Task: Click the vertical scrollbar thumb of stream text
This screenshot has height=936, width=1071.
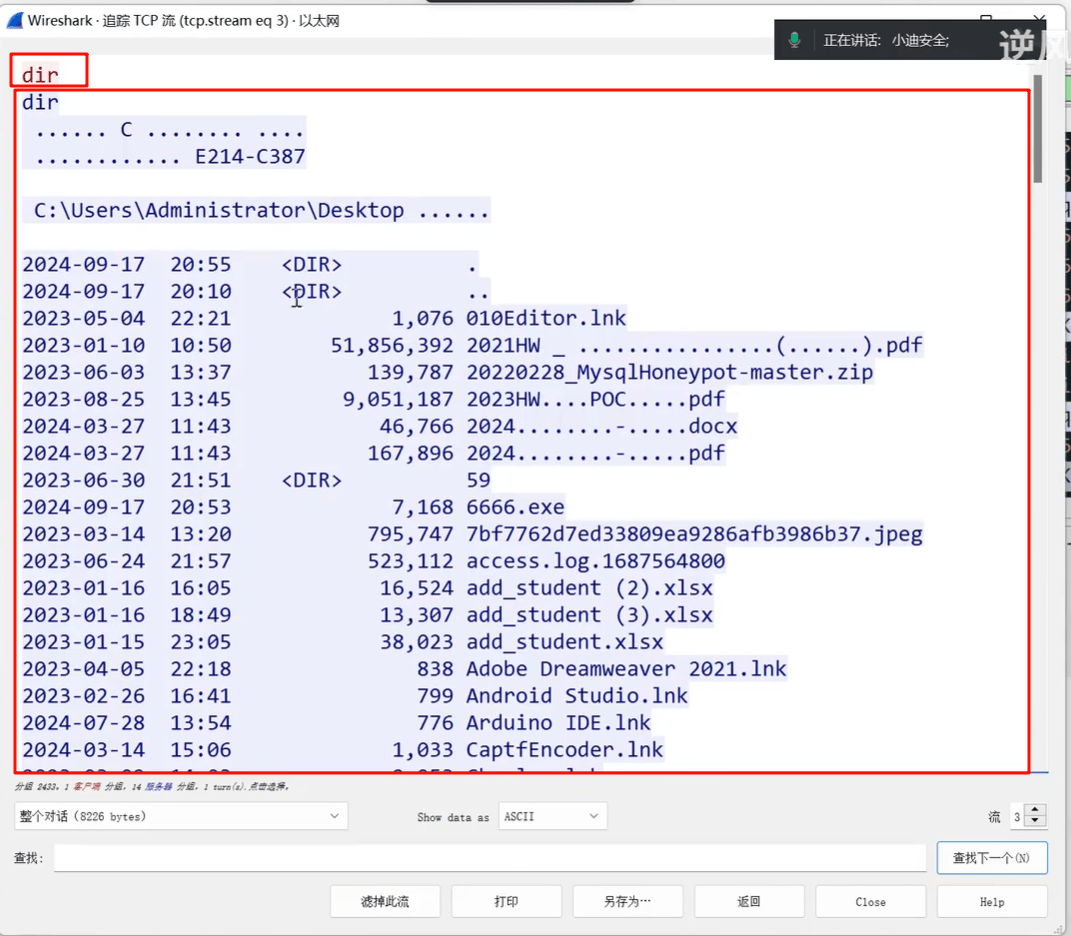Action: point(1038,128)
